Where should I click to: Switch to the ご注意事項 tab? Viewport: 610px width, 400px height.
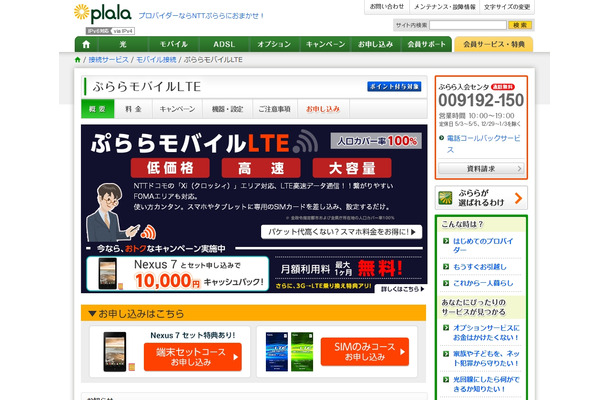click(275, 109)
